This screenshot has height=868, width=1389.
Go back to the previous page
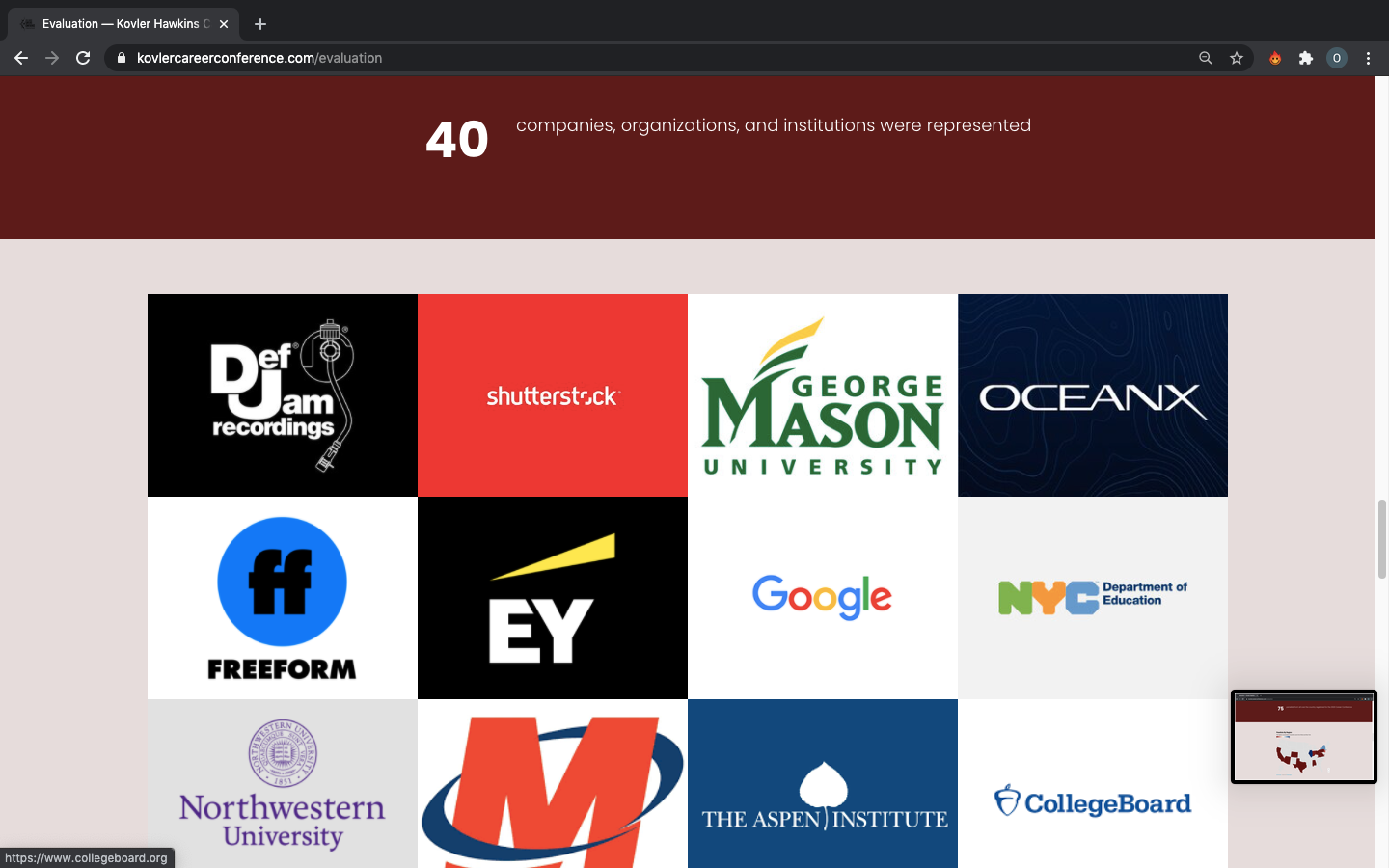pos(21,58)
